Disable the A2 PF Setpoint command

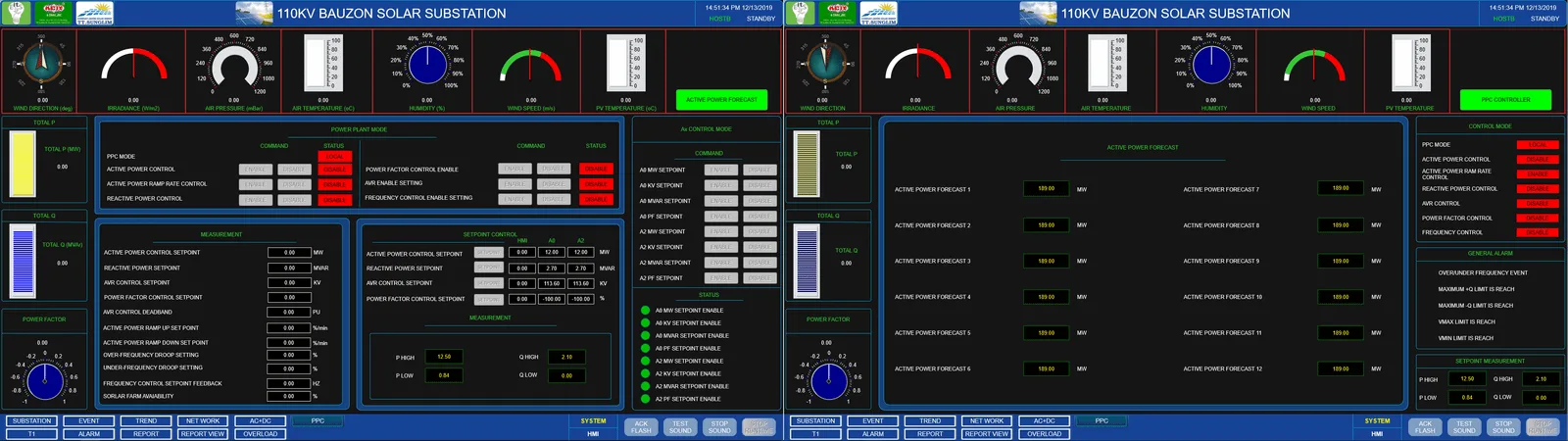[759, 278]
